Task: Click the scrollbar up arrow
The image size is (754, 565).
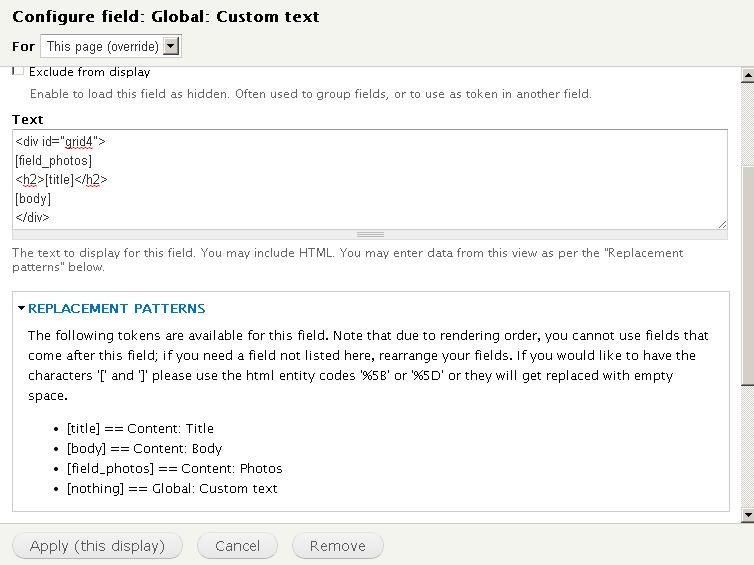Action: (748, 75)
